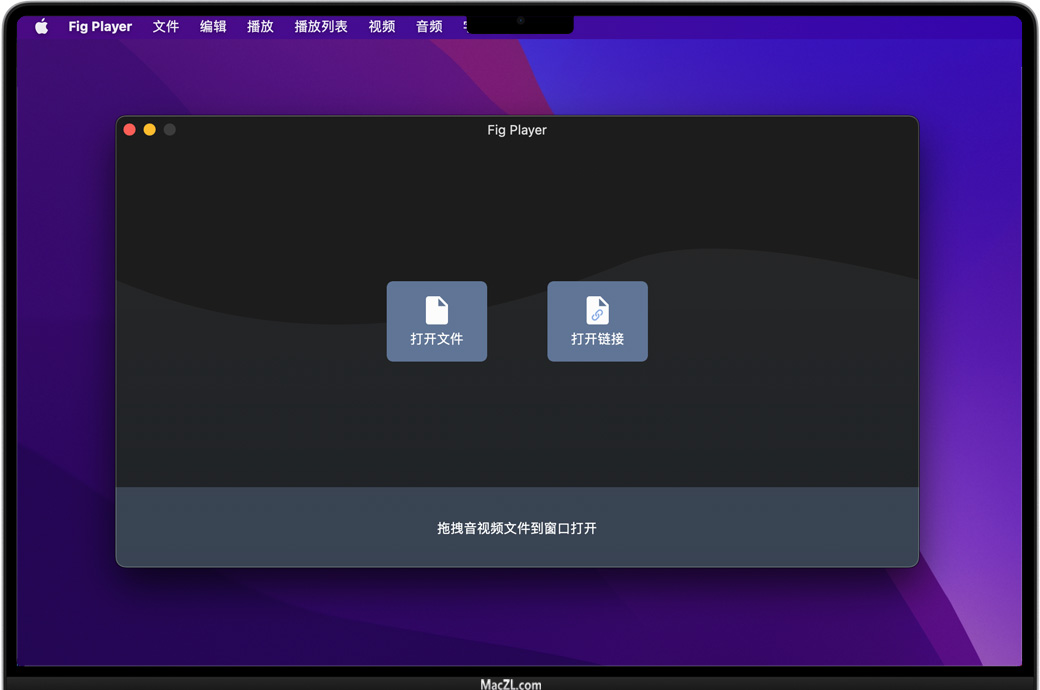The height and width of the screenshot is (690, 1040).
Task: Click the partially hidden menu after 音频
Action: point(465,27)
